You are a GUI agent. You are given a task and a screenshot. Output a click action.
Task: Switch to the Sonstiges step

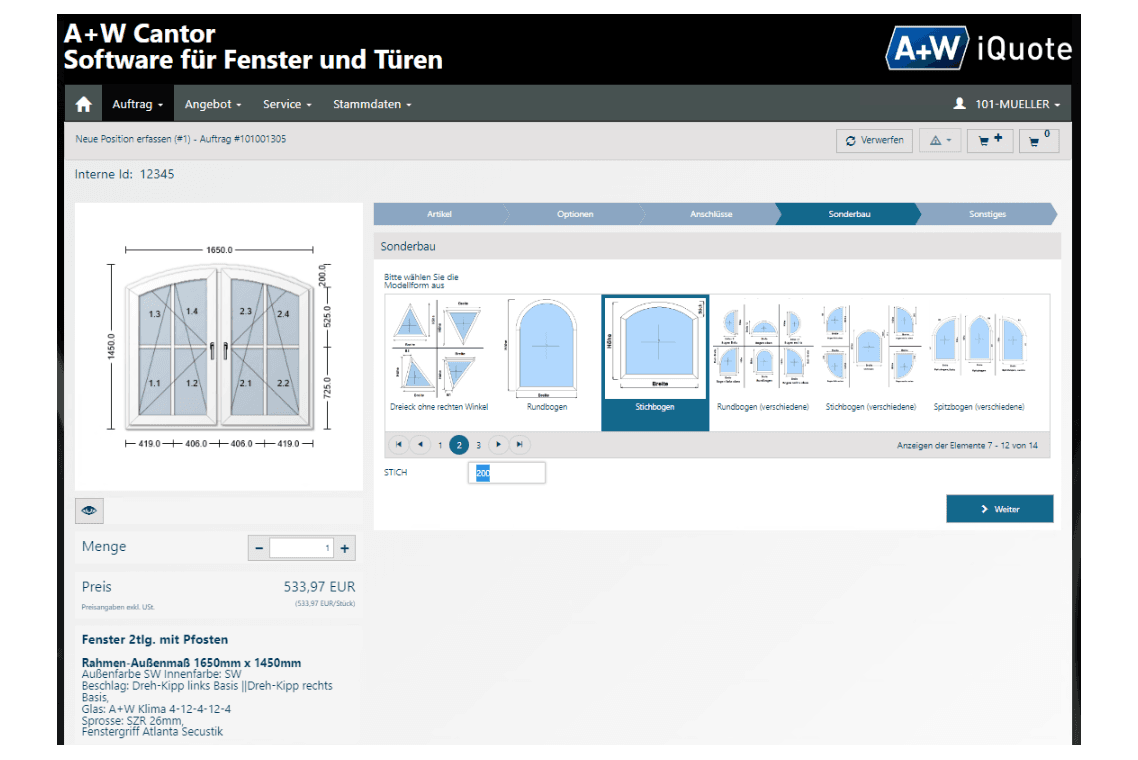coord(987,214)
